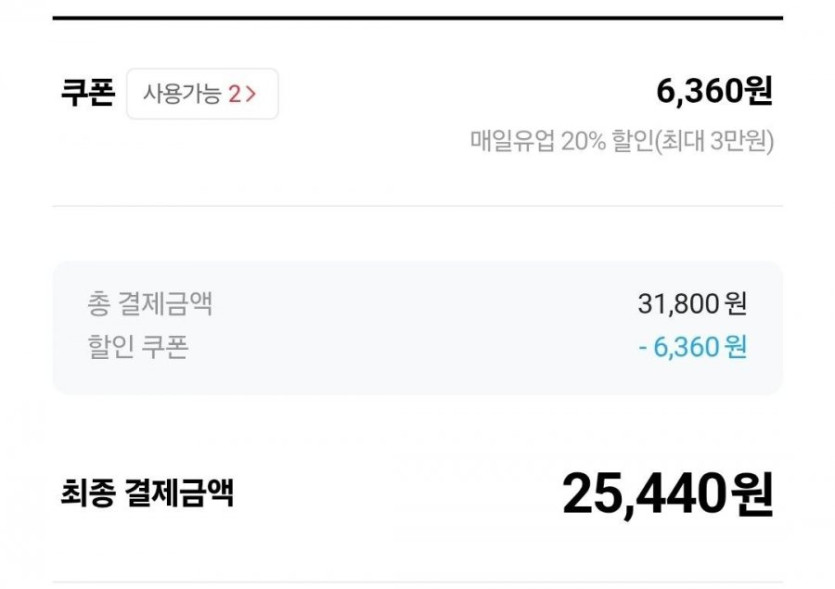Select the 총 결제금액 label

[150, 302]
